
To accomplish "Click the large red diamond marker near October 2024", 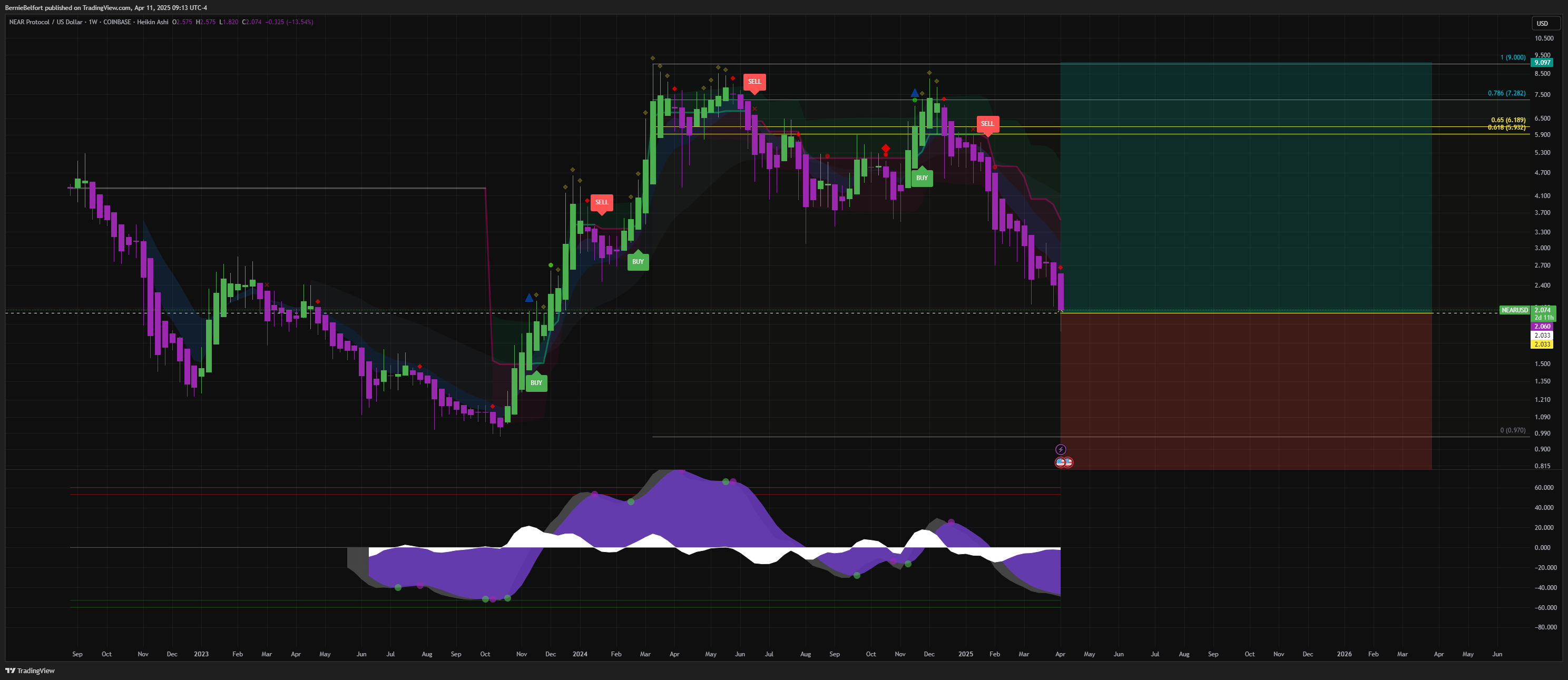I will click(x=886, y=149).
